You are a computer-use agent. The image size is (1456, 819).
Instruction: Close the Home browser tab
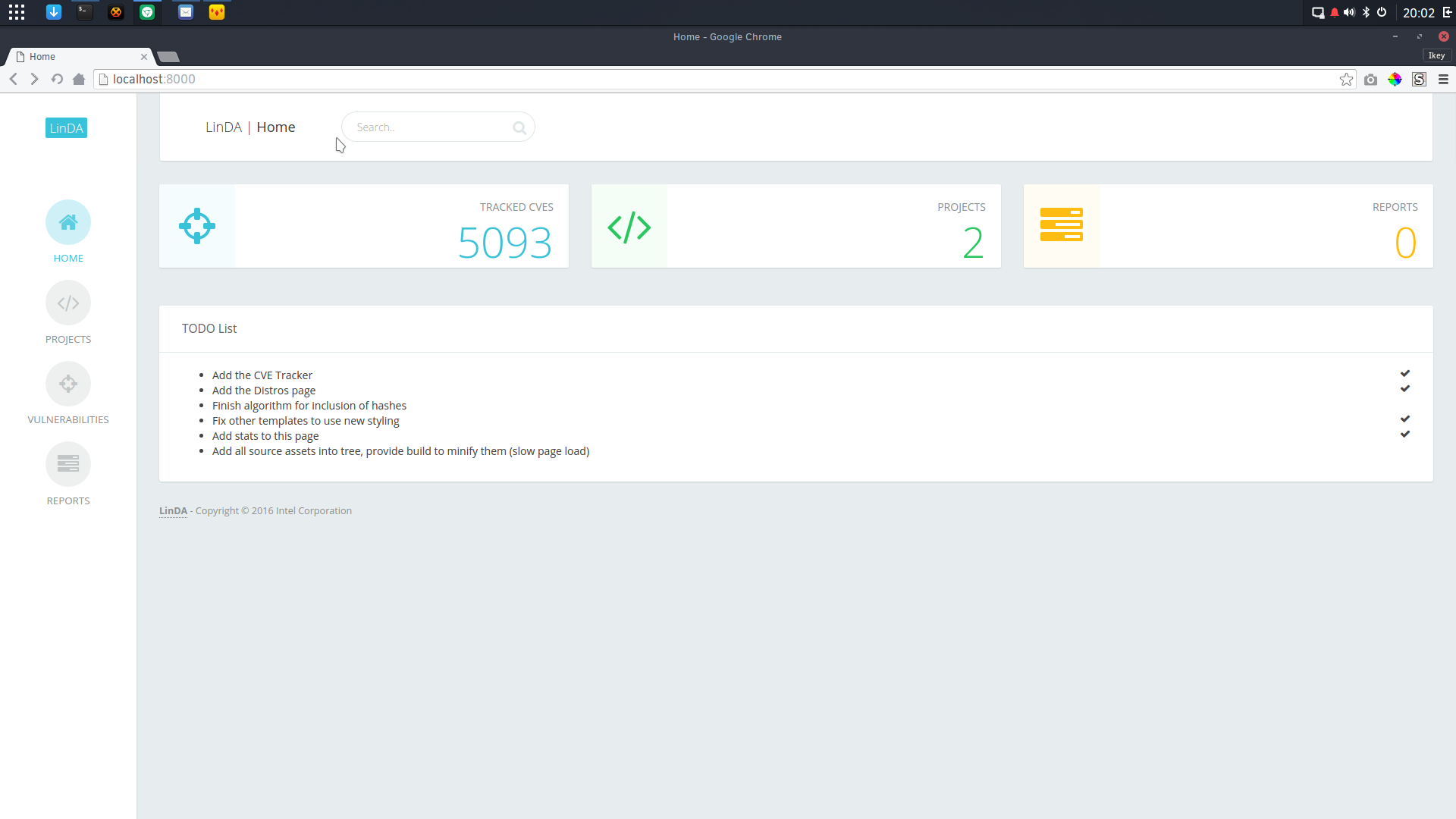pos(144,57)
